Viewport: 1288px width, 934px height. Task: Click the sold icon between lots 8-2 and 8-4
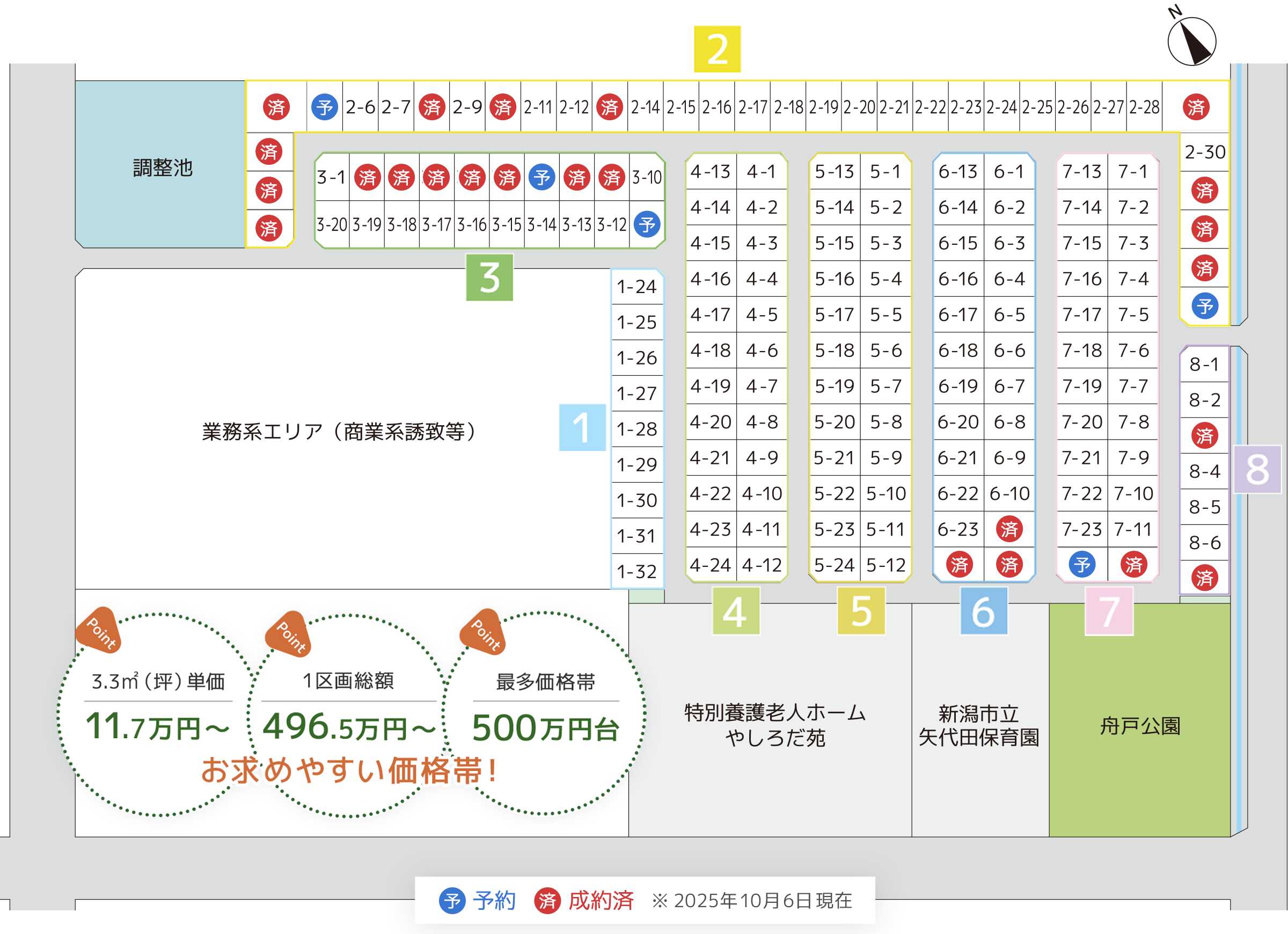pos(1204,436)
